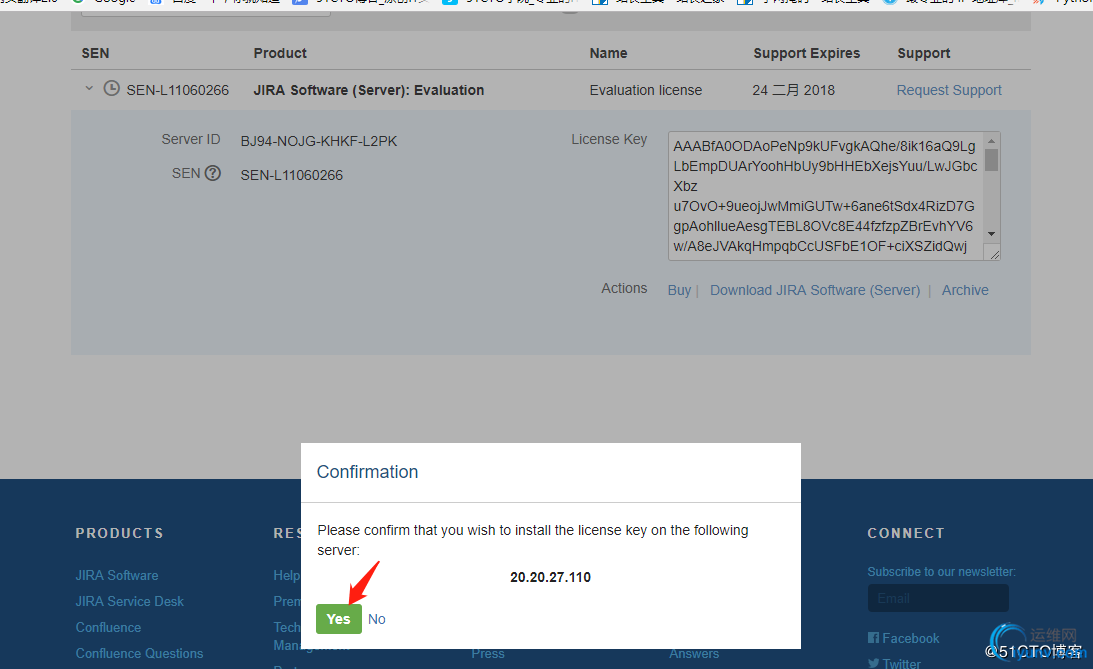This screenshot has height=669, width=1093.
Task: Click the Support column header
Action: [x=924, y=53]
